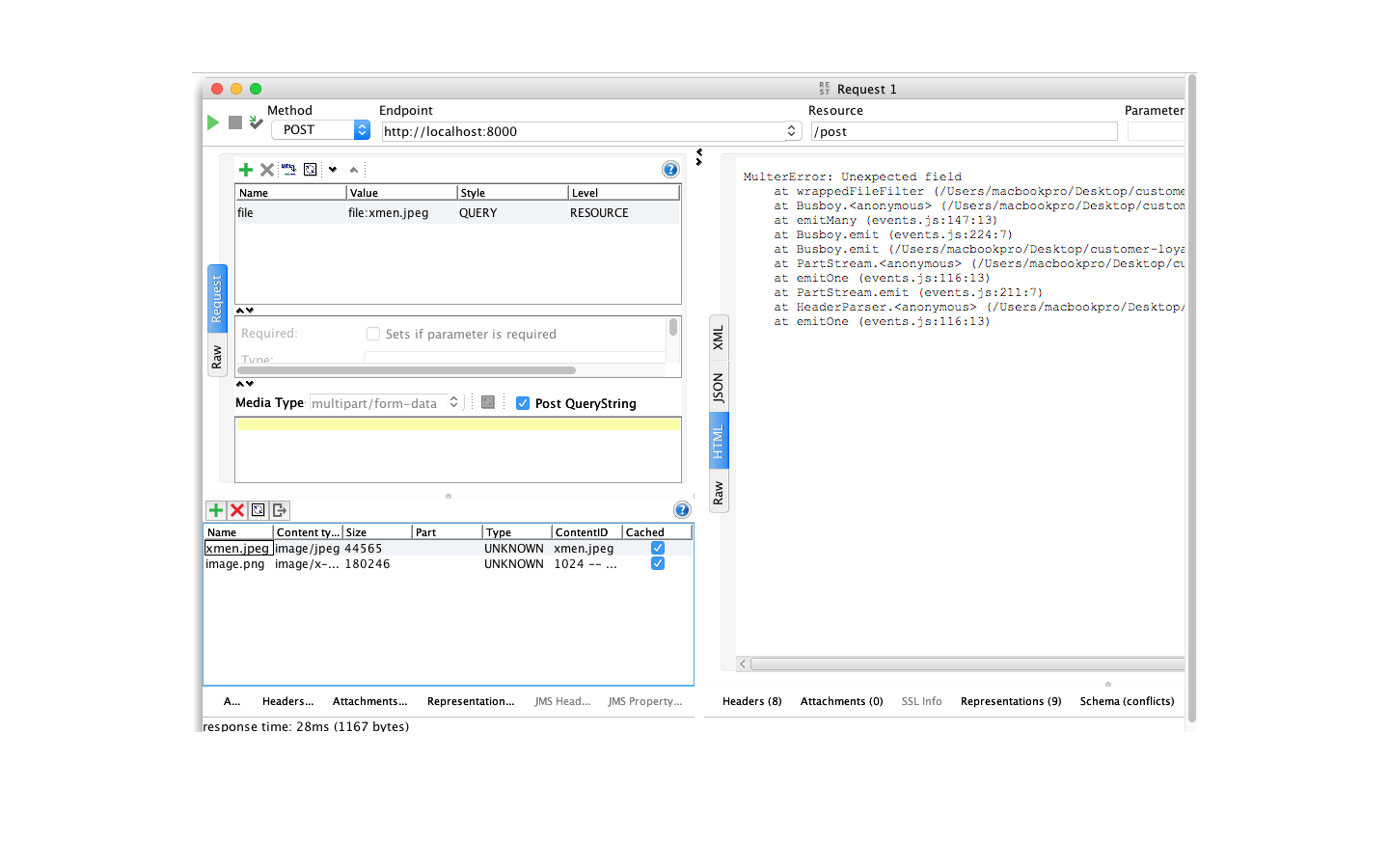View Schema (conflicts) for the response

pos(1126,701)
